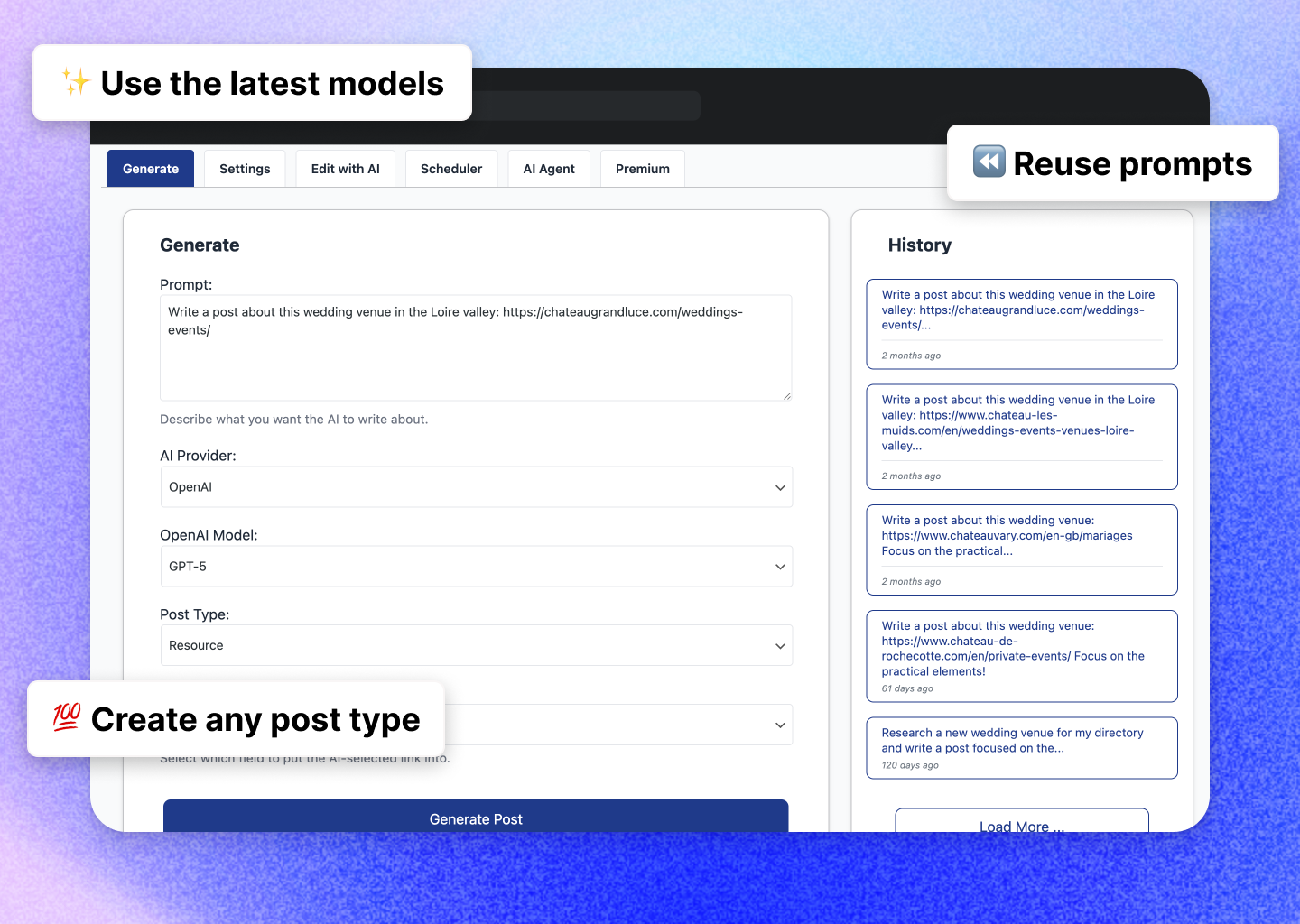
Task: Open the Post Type dropdown showing Resource
Action: tap(476, 646)
